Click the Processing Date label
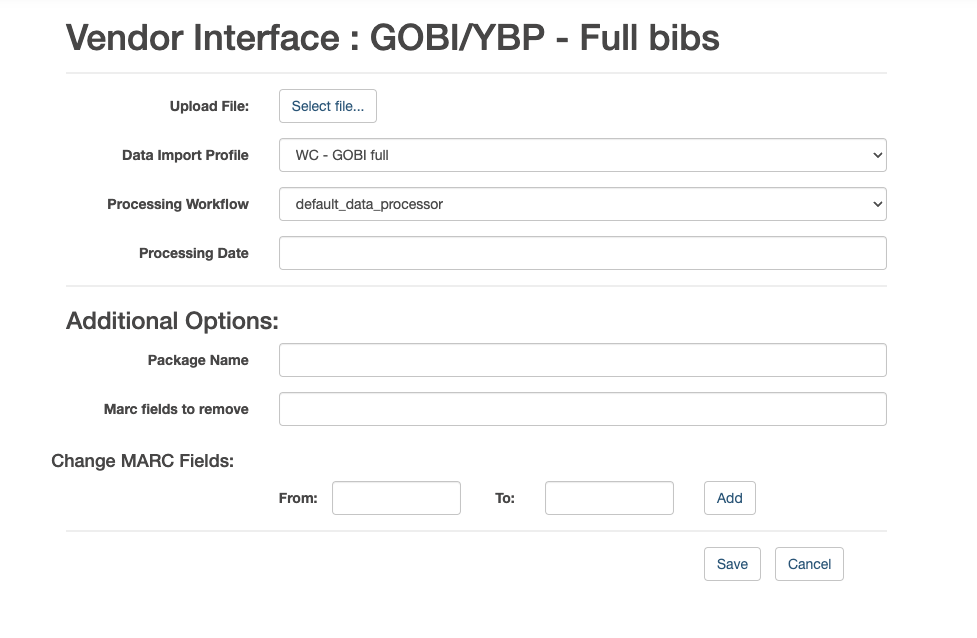 pos(194,253)
